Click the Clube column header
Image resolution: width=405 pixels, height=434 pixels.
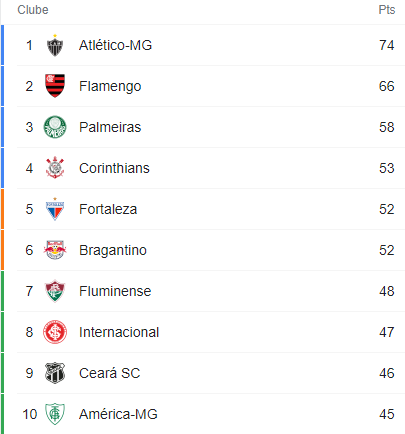click(33, 10)
